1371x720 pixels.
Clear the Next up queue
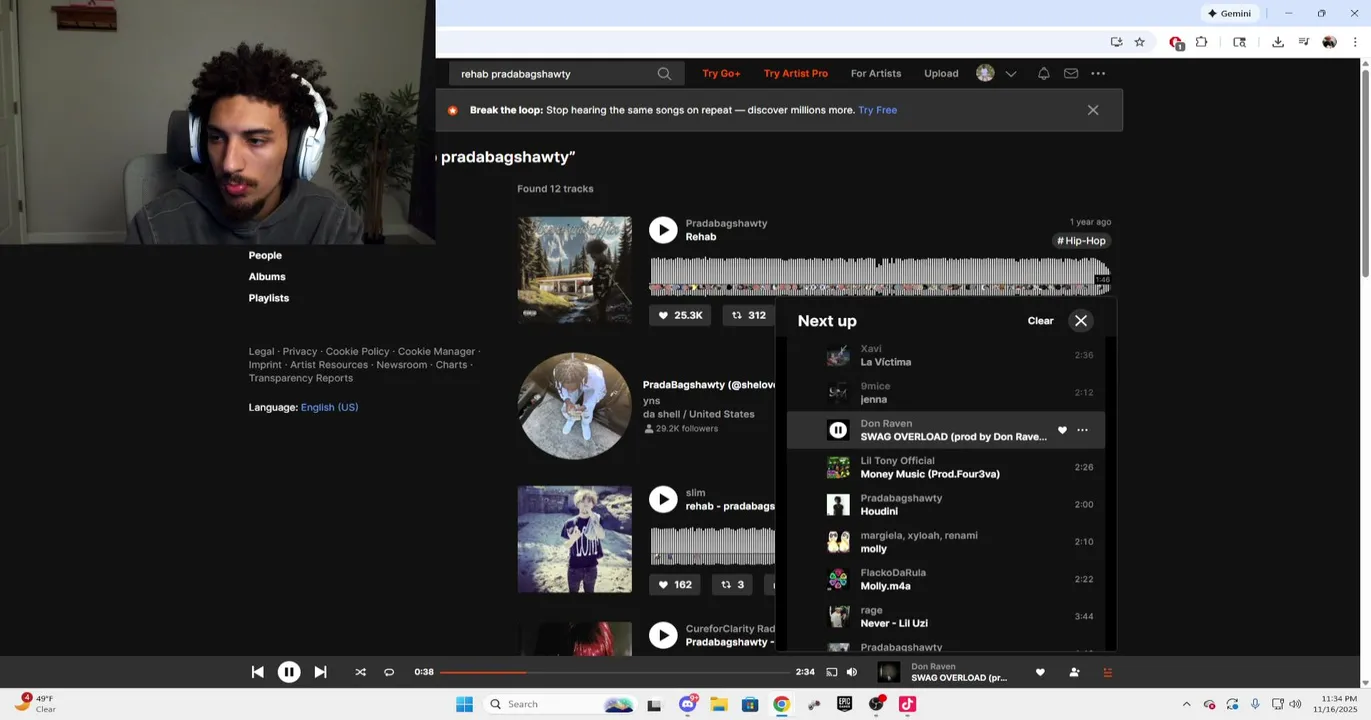[1040, 321]
